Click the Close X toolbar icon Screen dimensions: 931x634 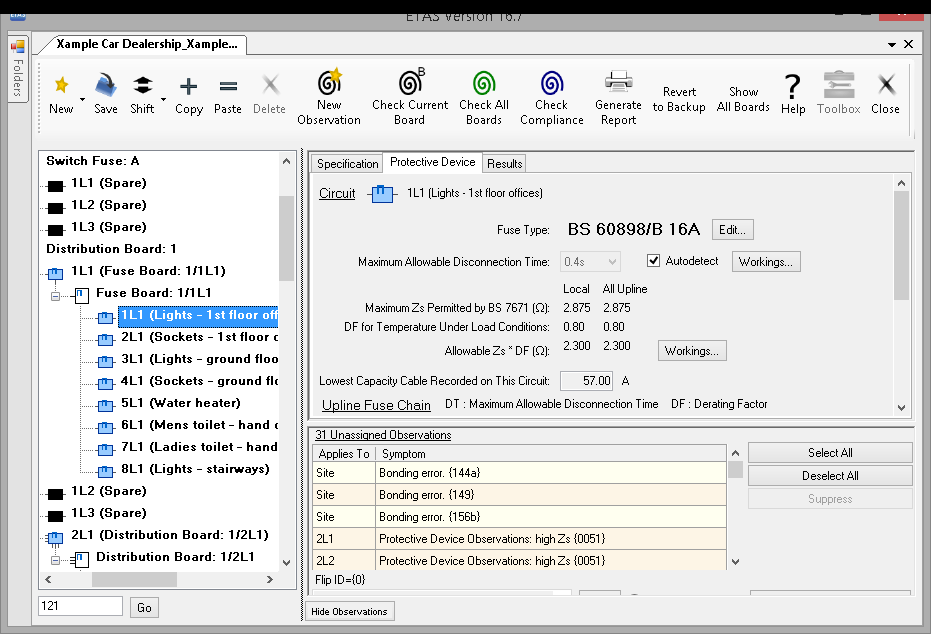[x=886, y=85]
